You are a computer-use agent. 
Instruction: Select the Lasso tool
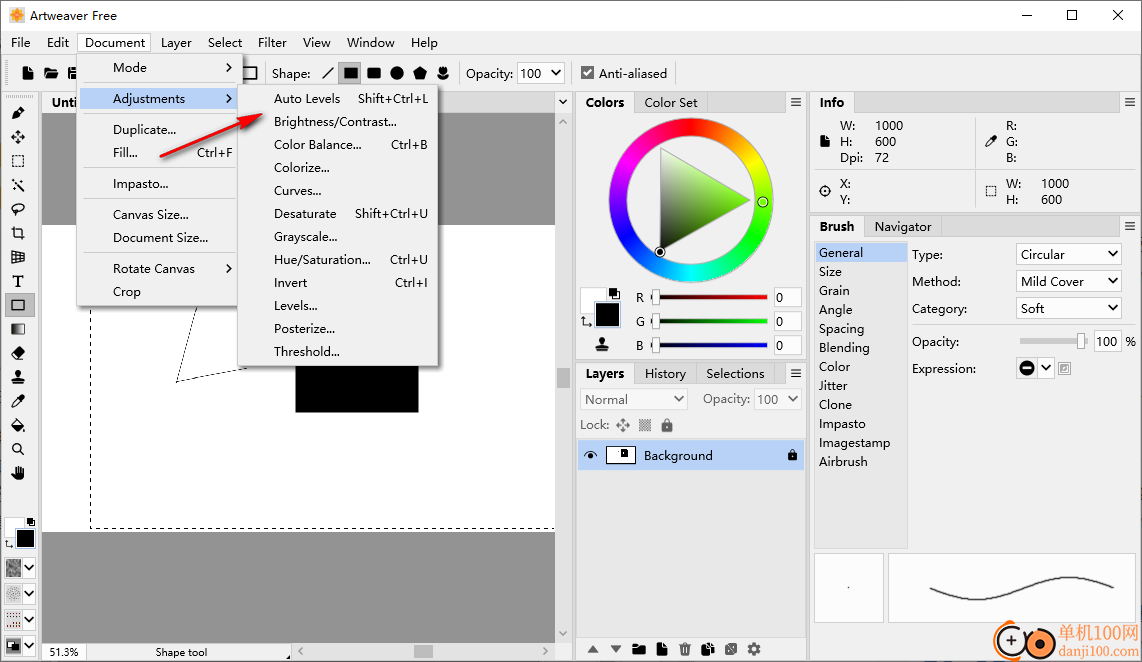click(x=18, y=209)
